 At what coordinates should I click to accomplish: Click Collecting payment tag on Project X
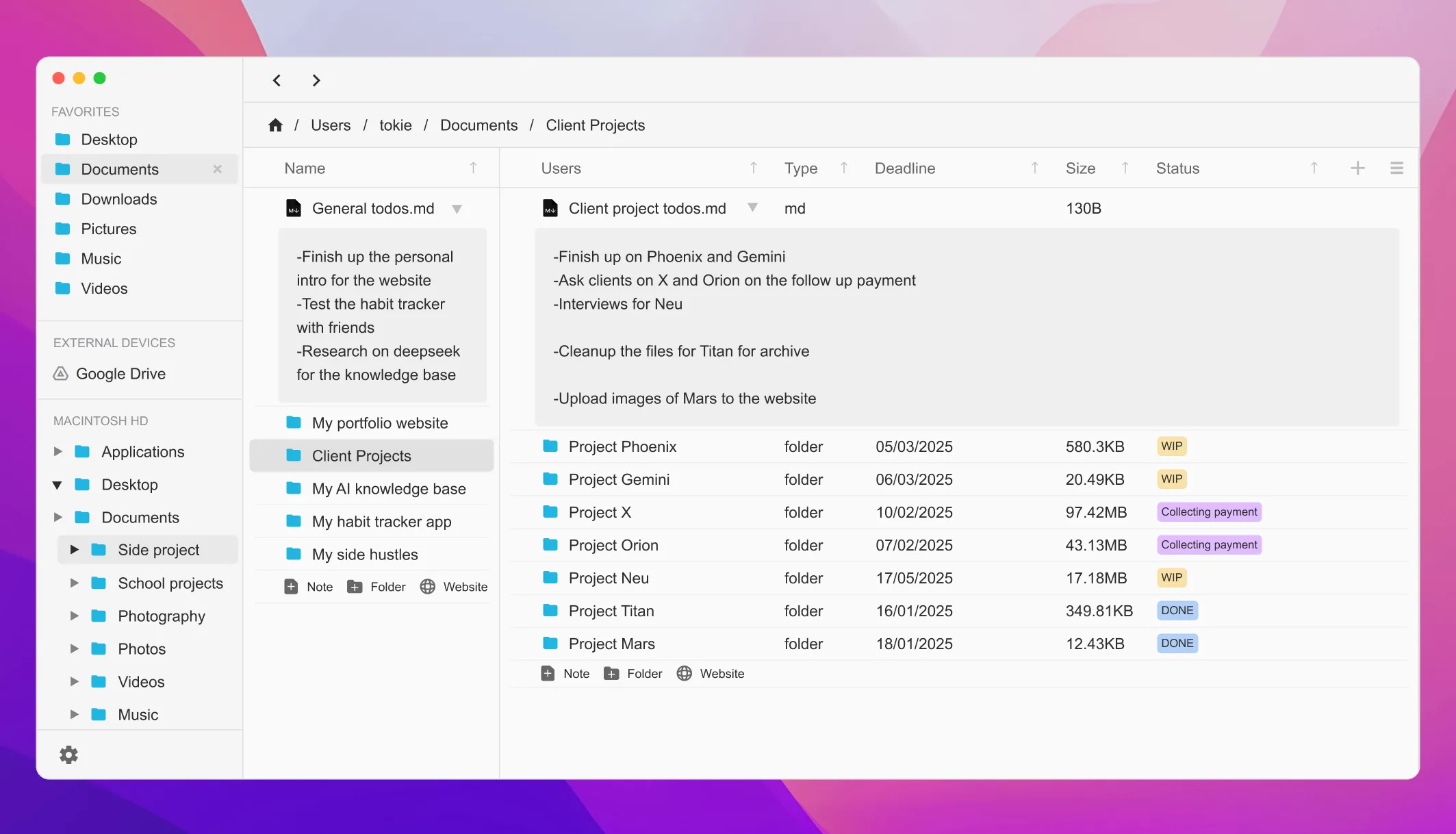pos(1208,512)
